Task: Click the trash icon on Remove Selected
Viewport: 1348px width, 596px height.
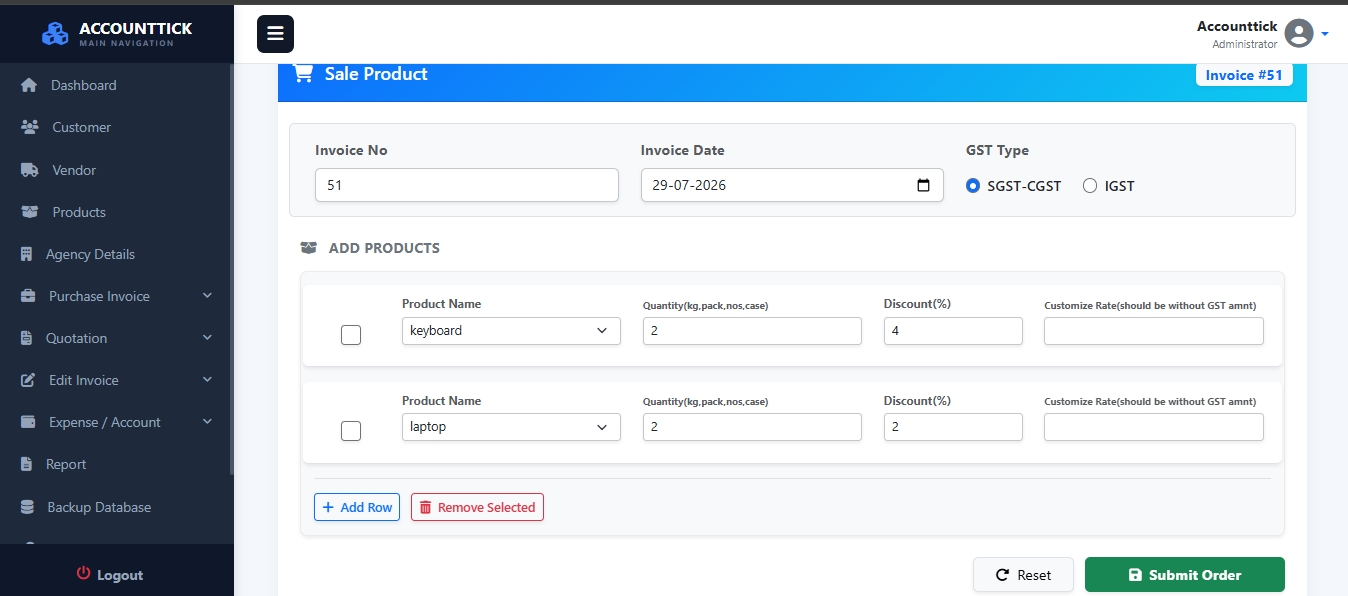Action: (425, 507)
